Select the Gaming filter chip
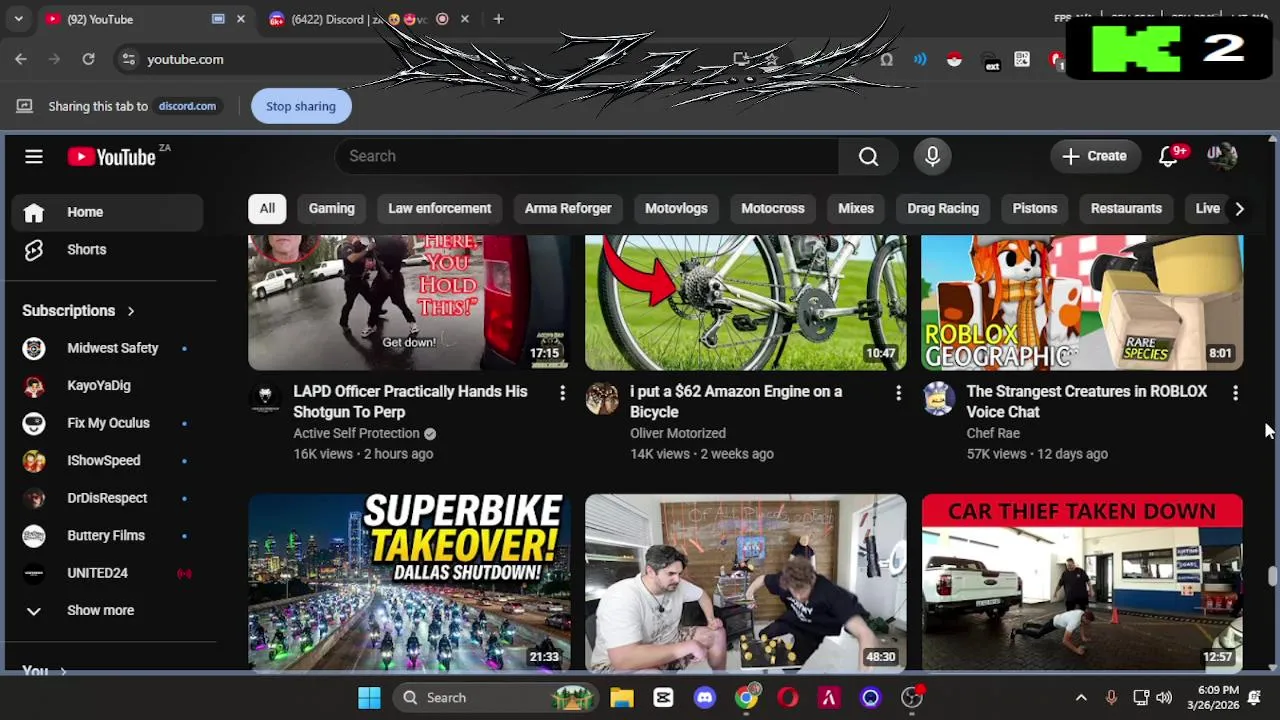The height and width of the screenshot is (720, 1280). tap(331, 208)
